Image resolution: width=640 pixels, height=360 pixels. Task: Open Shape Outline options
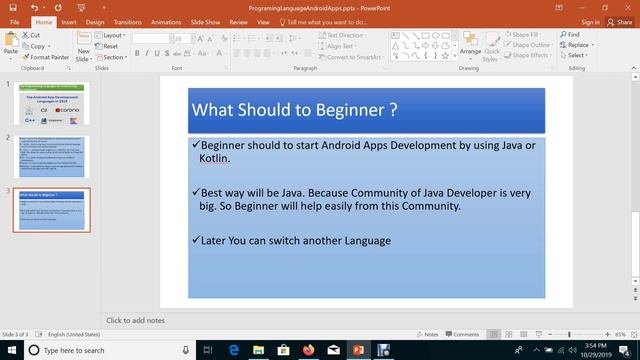point(528,45)
